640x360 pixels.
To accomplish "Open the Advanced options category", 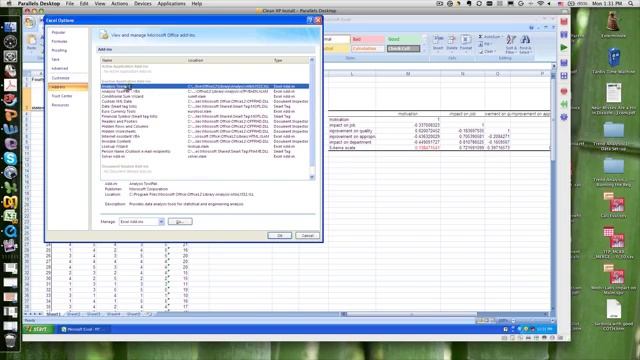I will click(x=60, y=68).
